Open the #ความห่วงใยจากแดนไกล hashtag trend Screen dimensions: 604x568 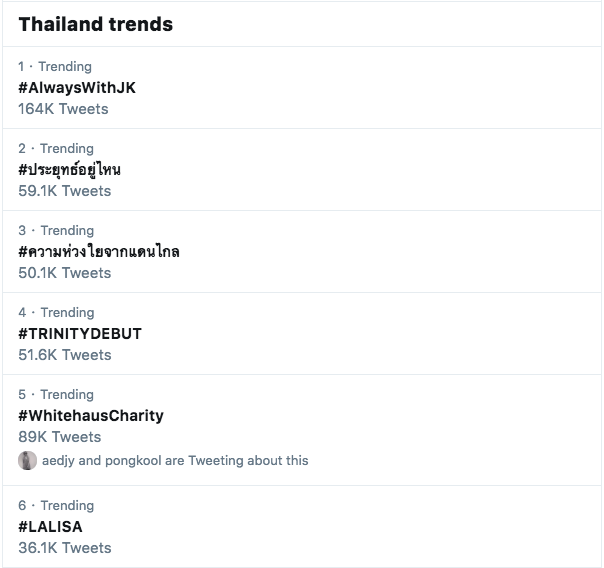pyautogui.click(x=99, y=252)
